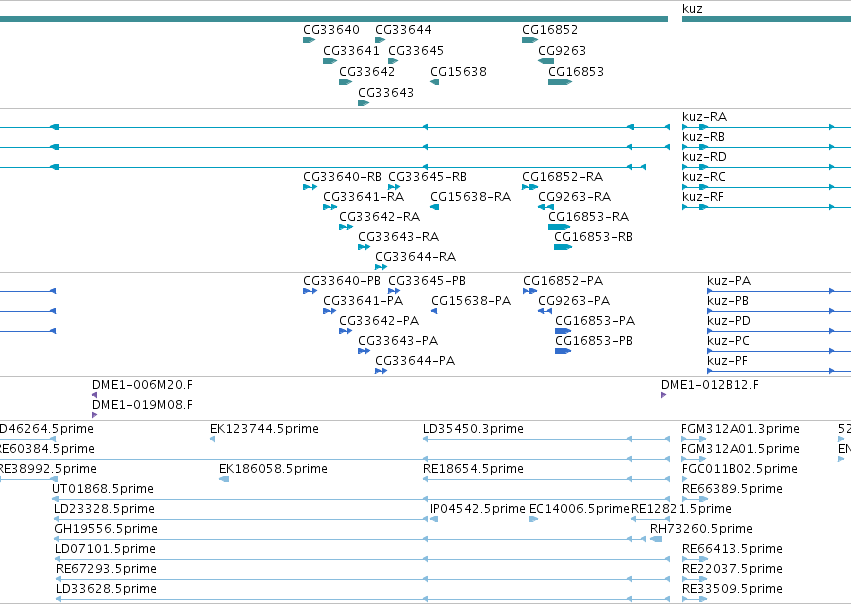Viewport: 851px width, 604px height.
Task: Select the kuz-PD protein label
Action: (x=729, y=321)
